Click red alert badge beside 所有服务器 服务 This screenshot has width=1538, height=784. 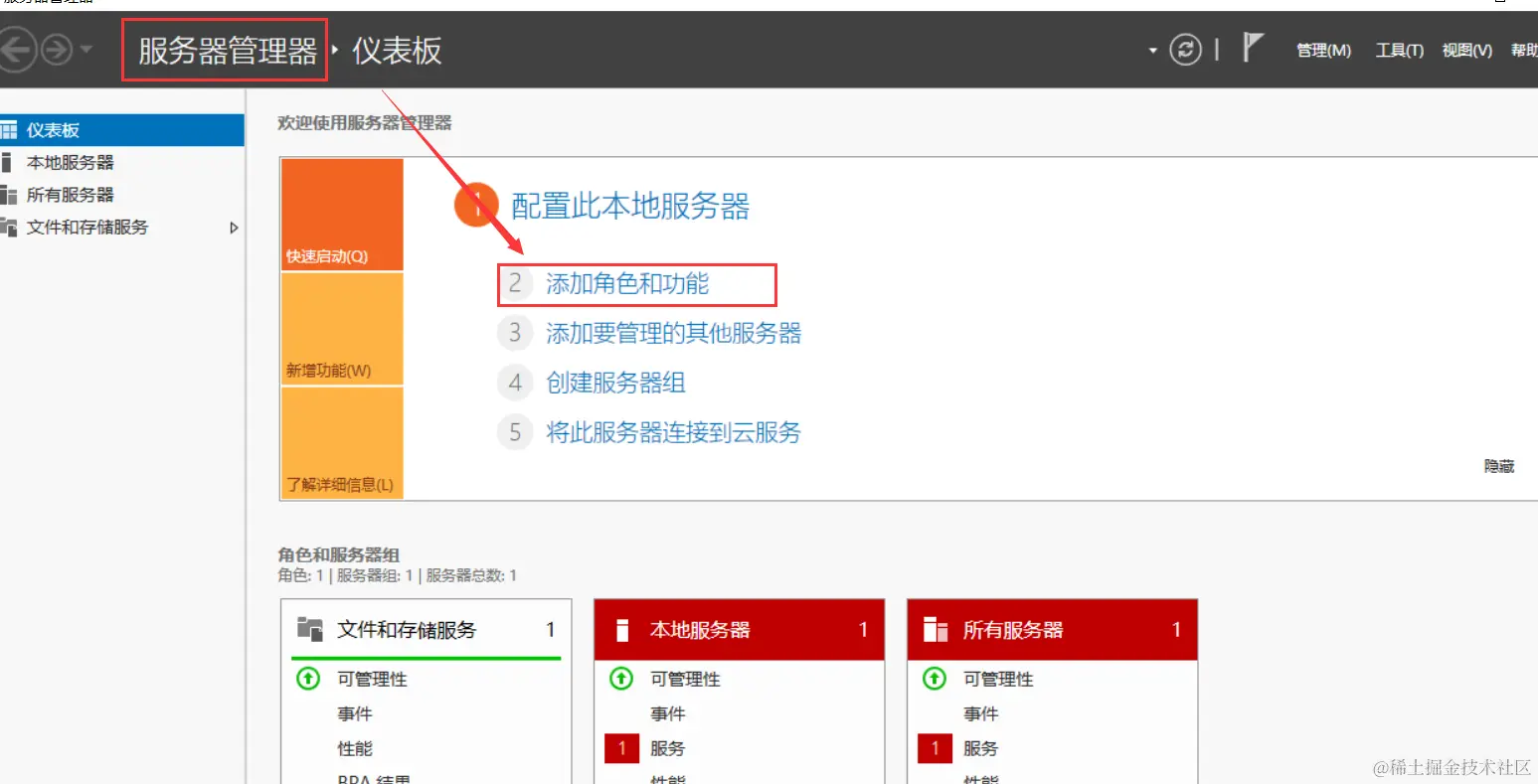935,748
